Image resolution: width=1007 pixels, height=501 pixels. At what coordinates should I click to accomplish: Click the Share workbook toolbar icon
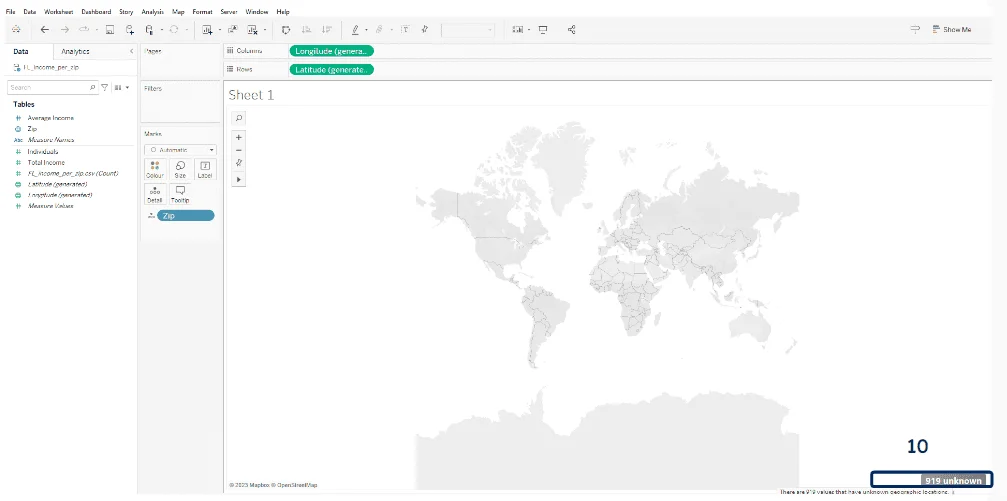pyautogui.click(x=571, y=30)
